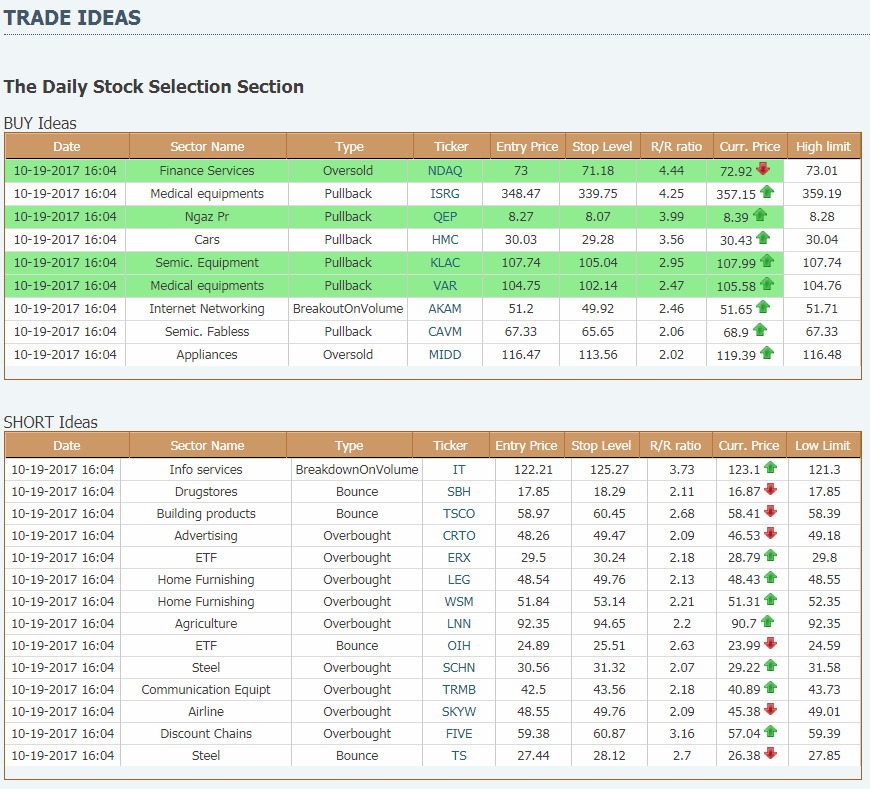Click the green up arrow in AKAM row
The image size is (870, 789).
763,307
